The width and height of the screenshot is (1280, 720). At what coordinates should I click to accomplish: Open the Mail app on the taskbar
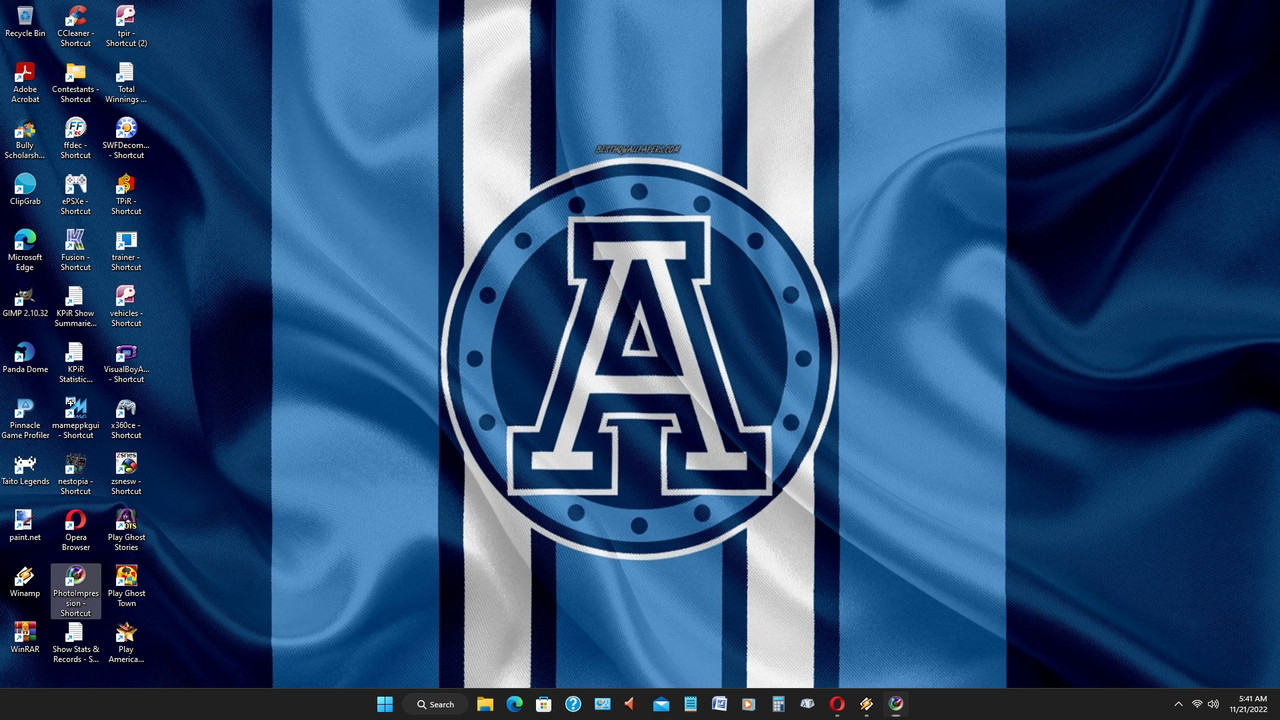click(661, 704)
